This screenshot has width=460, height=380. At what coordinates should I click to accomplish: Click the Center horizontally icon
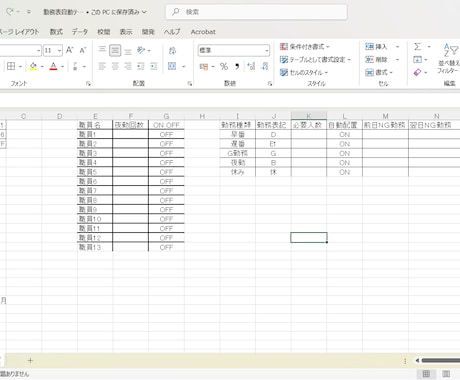[115, 66]
